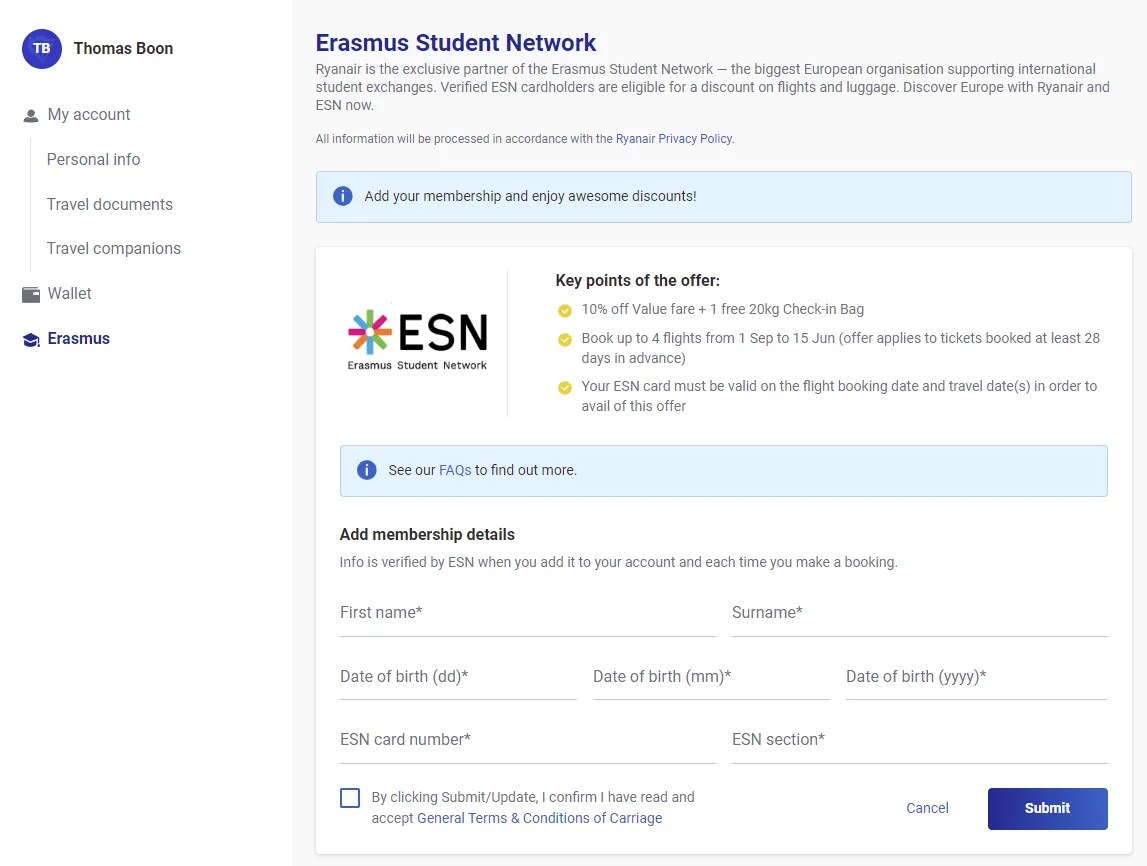
Task: Open the Ryanair Privacy Policy link
Action: [674, 139]
